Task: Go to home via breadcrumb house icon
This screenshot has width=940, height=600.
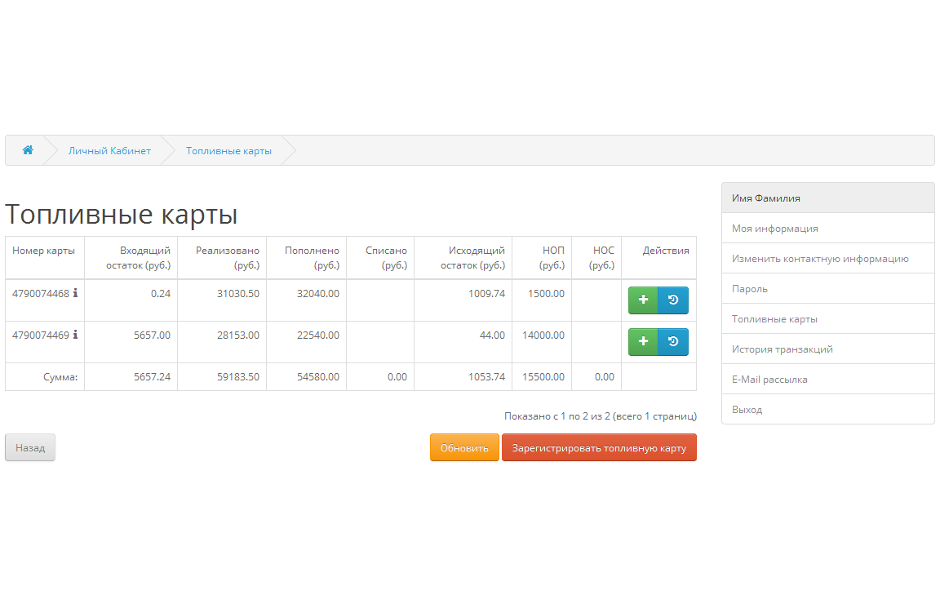Action: pos(28,150)
